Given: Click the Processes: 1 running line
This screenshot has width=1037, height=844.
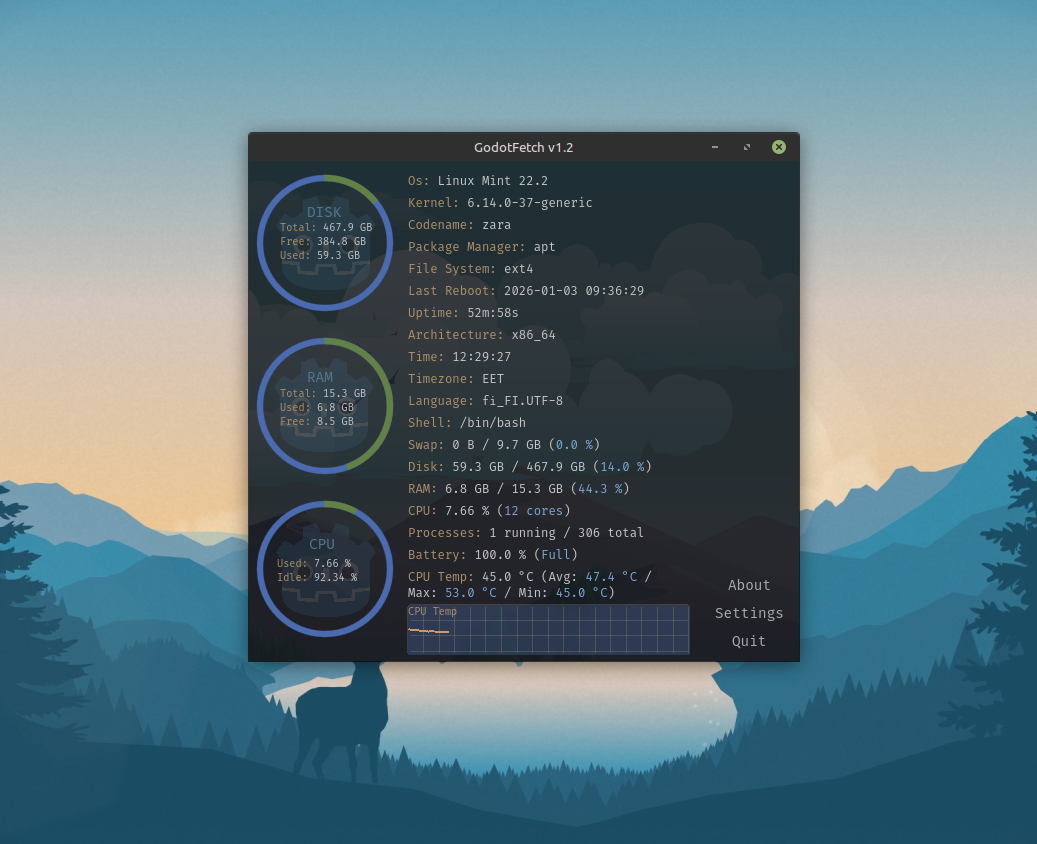Looking at the screenshot, I should (x=526, y=532).
